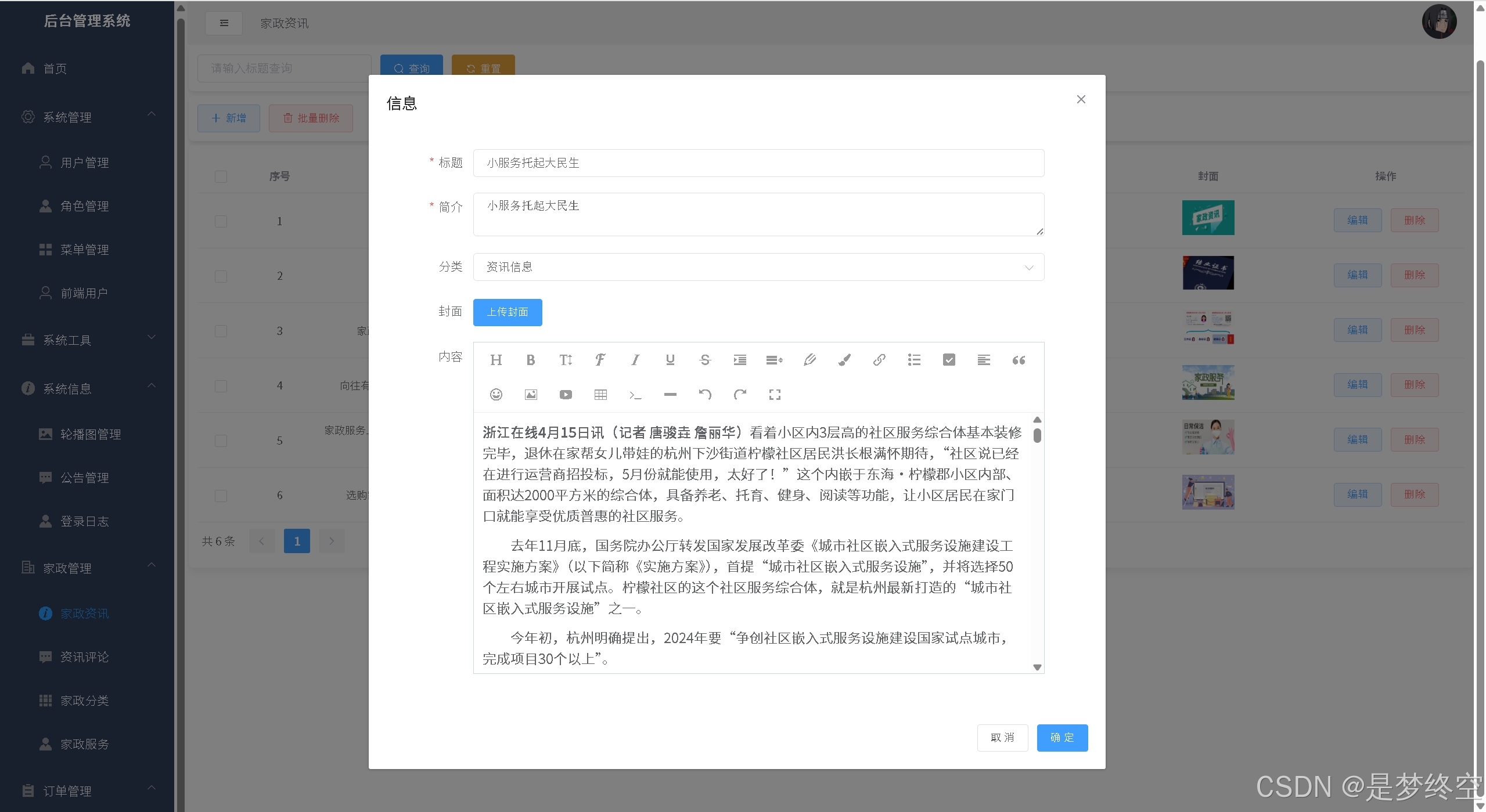This screenshot has width=1486, height=812.
Task: Expand the 系统工具 sidebar group
Action: (x=87, y=340)
